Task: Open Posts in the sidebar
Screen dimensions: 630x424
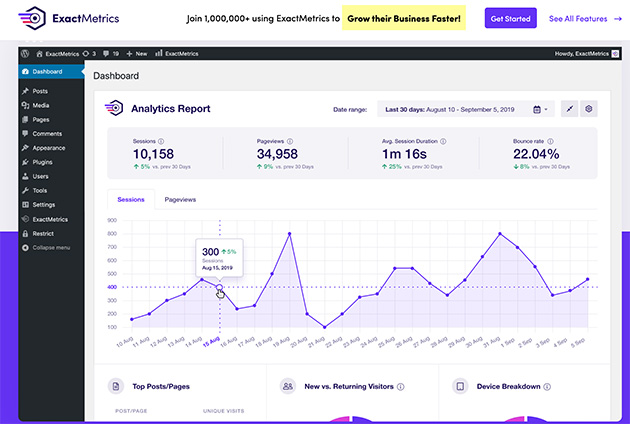Action: (40, 91)
